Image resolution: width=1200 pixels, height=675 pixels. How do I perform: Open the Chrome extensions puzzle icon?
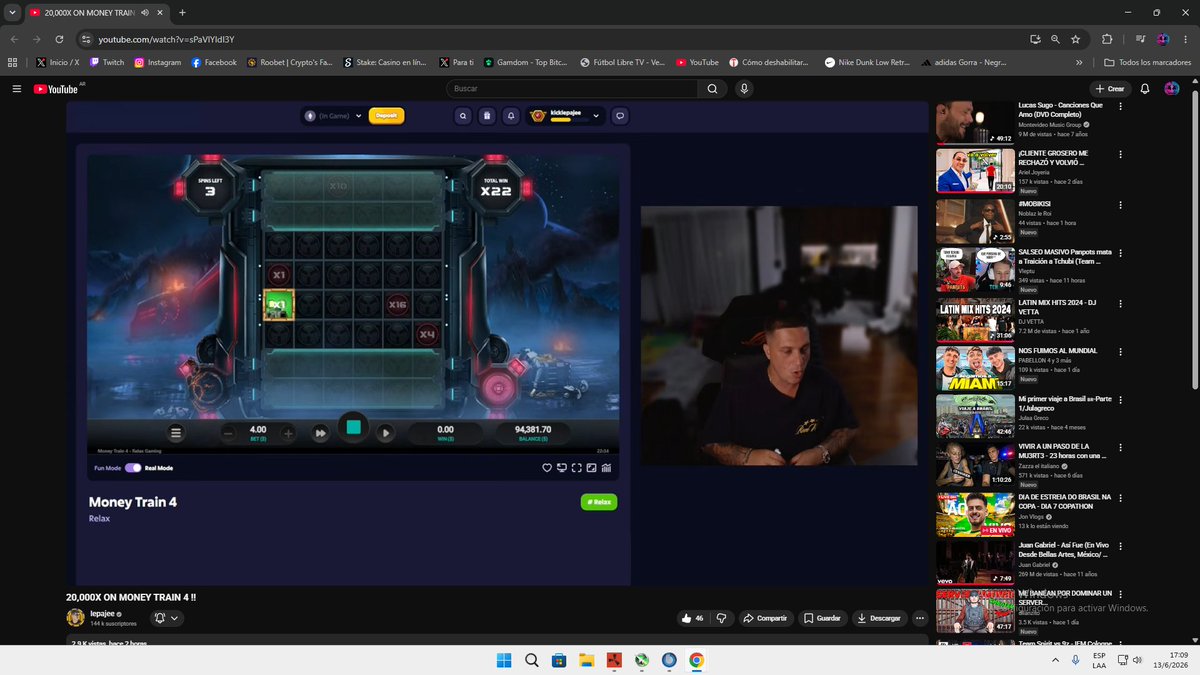tap(1107, 39)
